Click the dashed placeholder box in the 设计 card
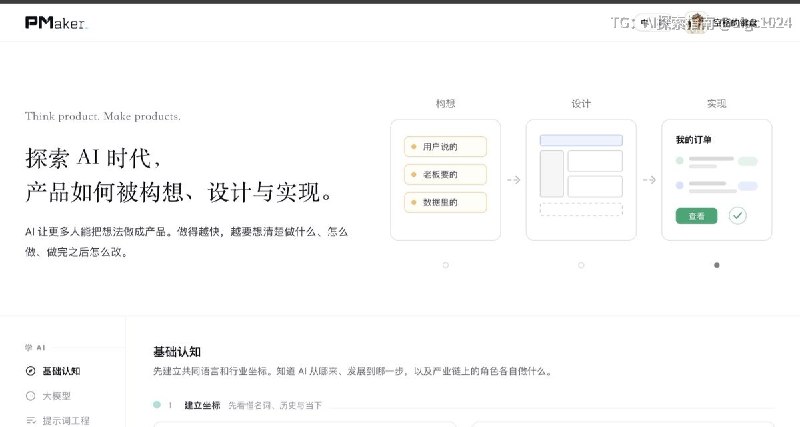The height and width of the screenshot is (427, 800). click(581, 209)
